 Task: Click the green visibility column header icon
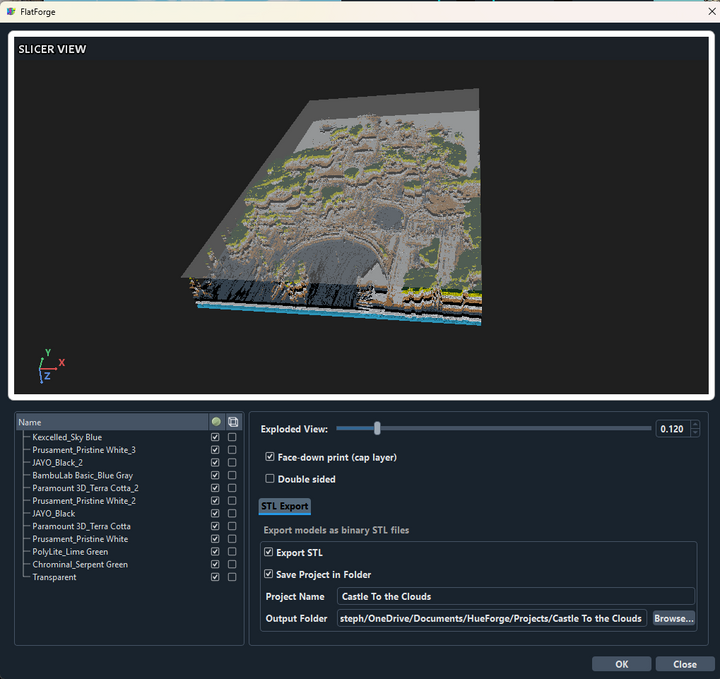[x=216, y=422]
